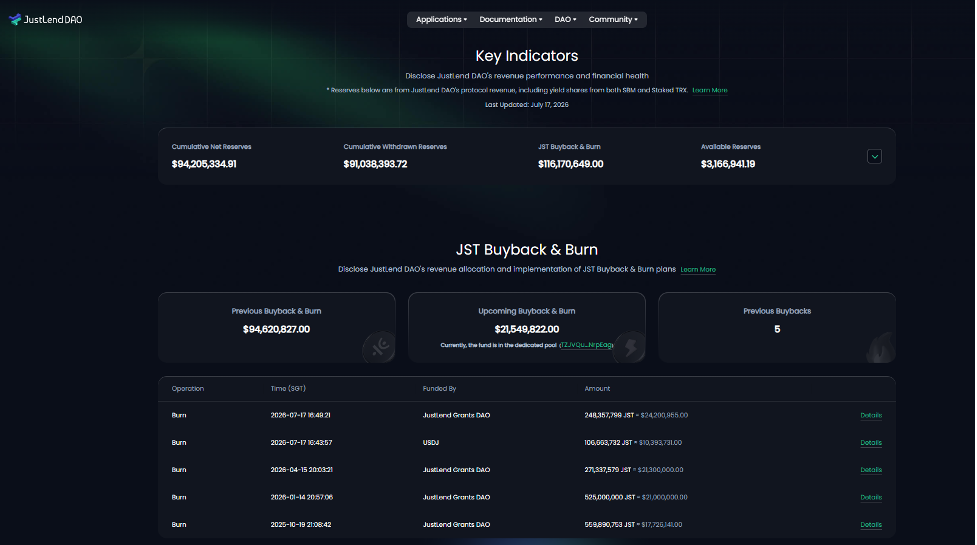Open Learn More link under Key Indicators
Viewport: 977px width, 545px height.
pyautogui.click(x=710, y=90)
